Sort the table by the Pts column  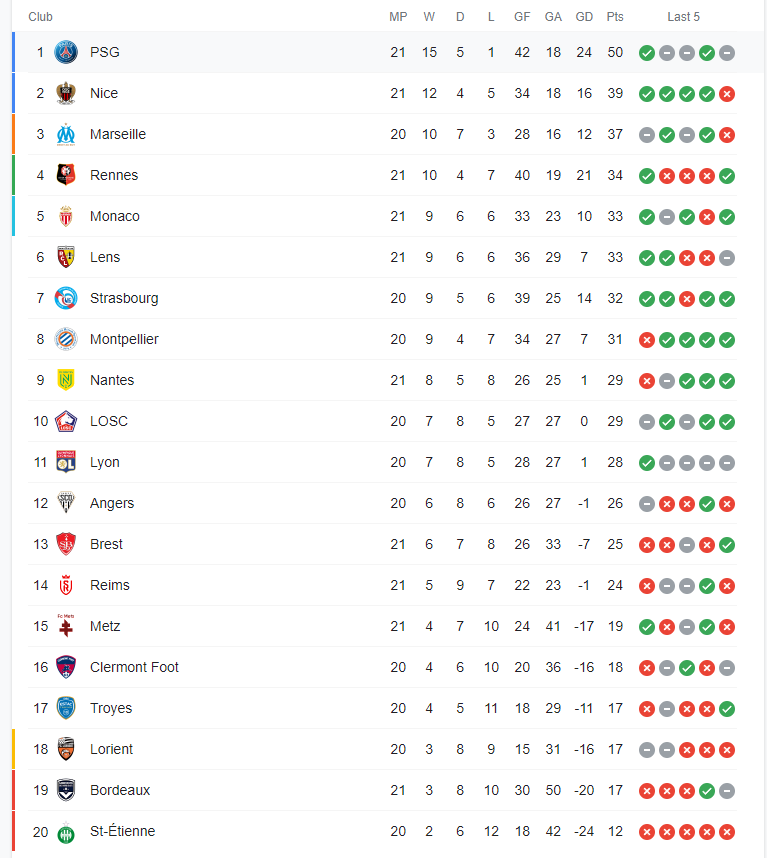[615, 16]
